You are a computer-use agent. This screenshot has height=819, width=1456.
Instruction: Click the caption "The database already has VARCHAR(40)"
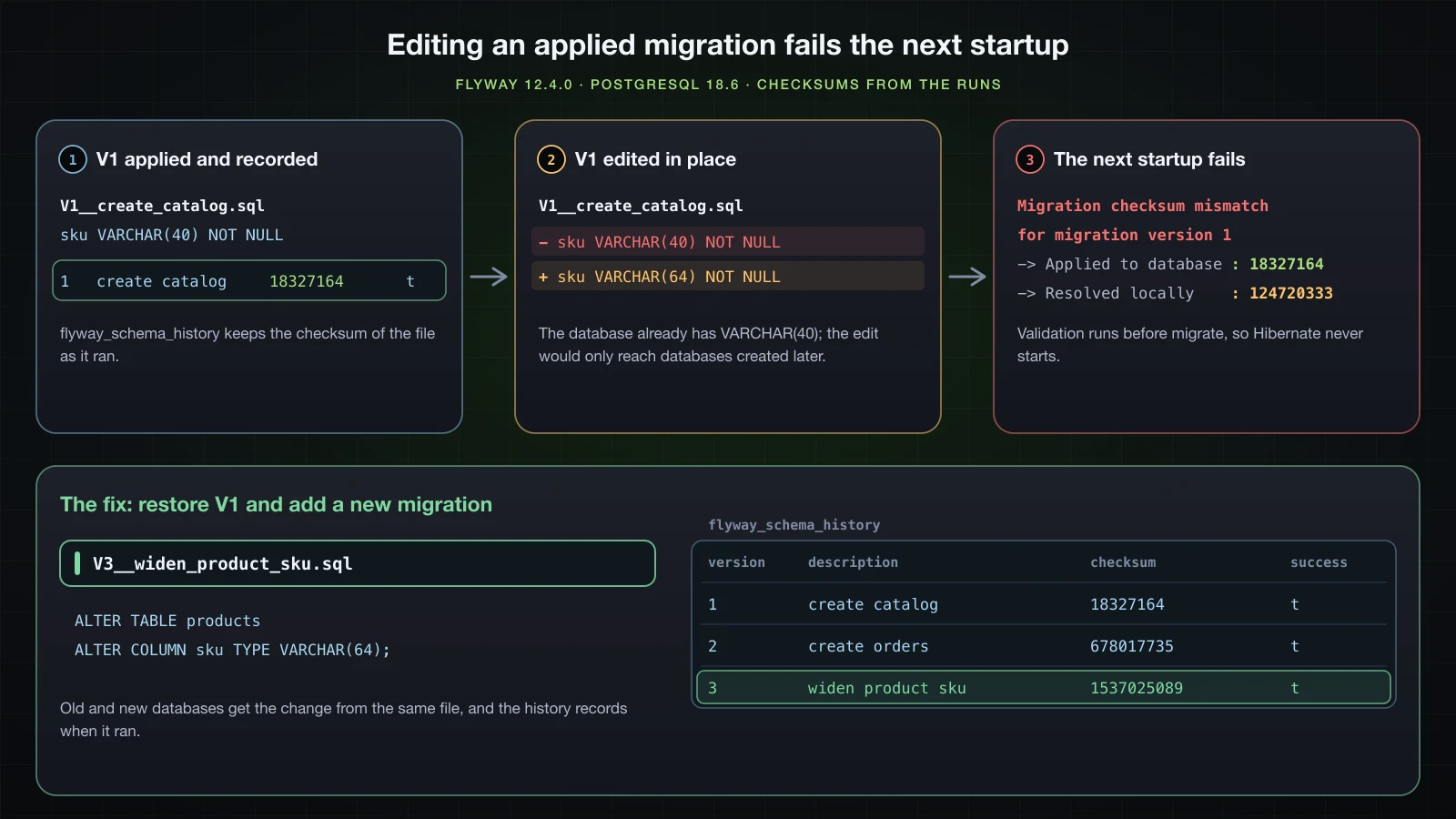pyautogui.click(x=679, y=333)
